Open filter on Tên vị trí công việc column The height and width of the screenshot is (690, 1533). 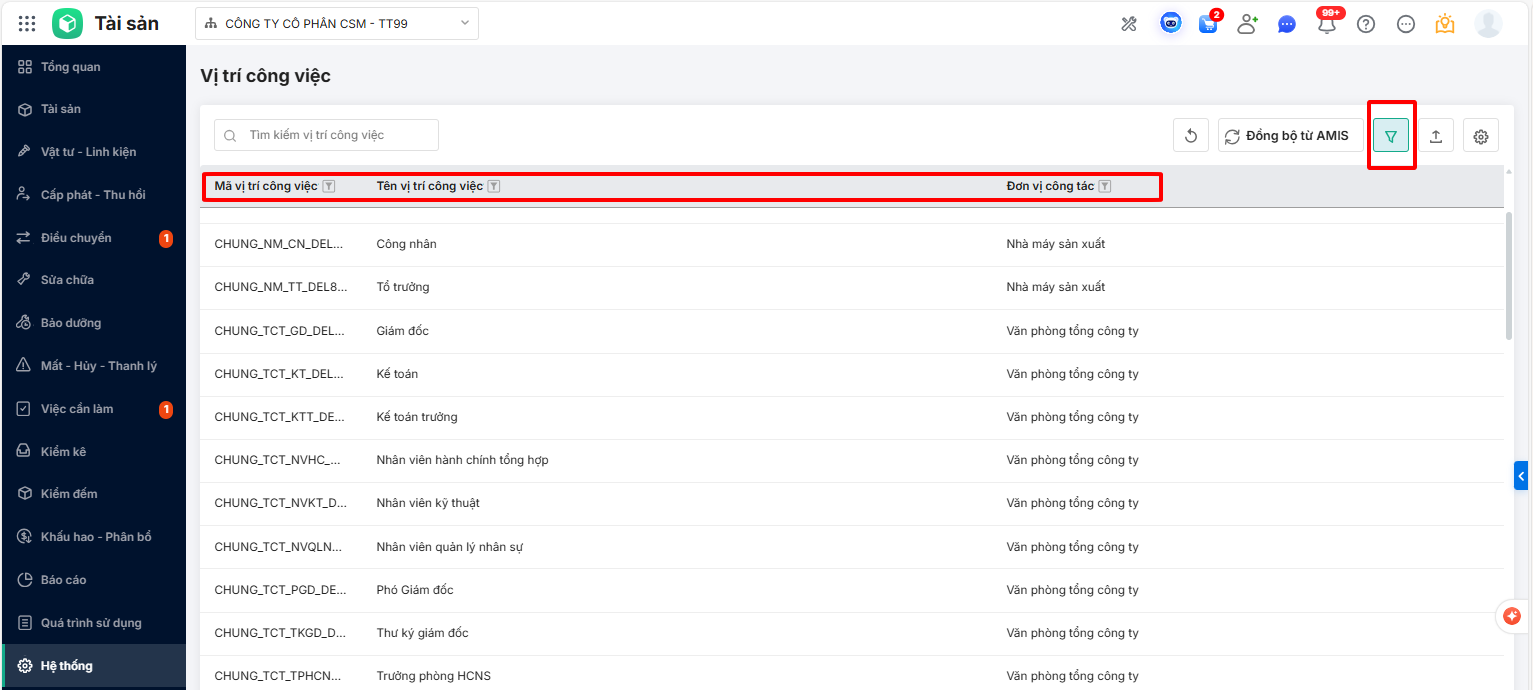pos(494,186)
